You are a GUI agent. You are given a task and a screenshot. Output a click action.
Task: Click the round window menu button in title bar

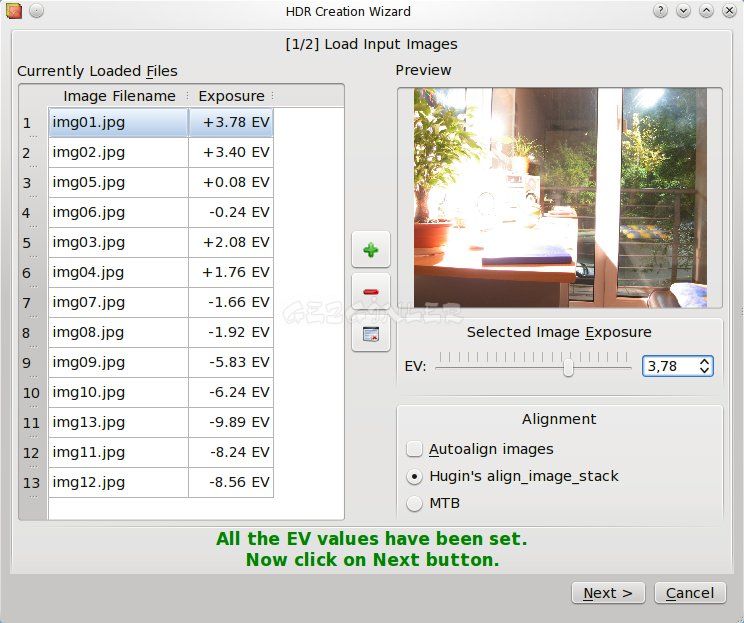coord(36,10)
